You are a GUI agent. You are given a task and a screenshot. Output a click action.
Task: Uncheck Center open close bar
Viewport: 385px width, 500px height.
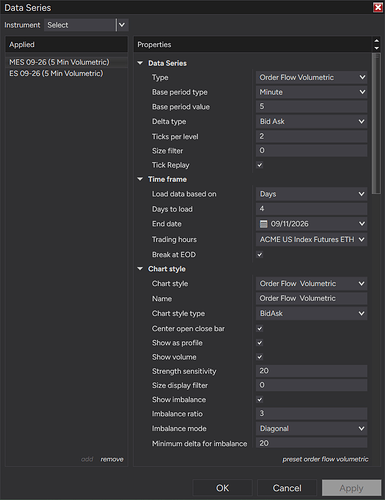point(260,329)
